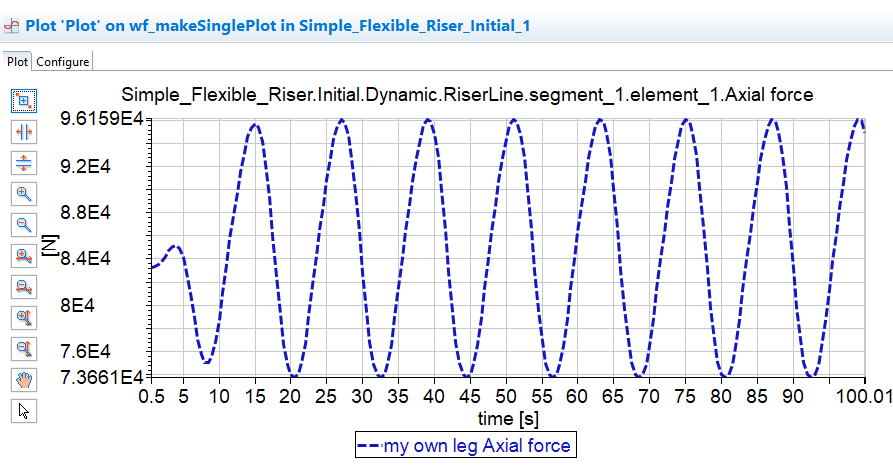Activate the horizontal range zoom tool
Image resolution: width=893 pixels, height=468 pixels.
(25, 131)
